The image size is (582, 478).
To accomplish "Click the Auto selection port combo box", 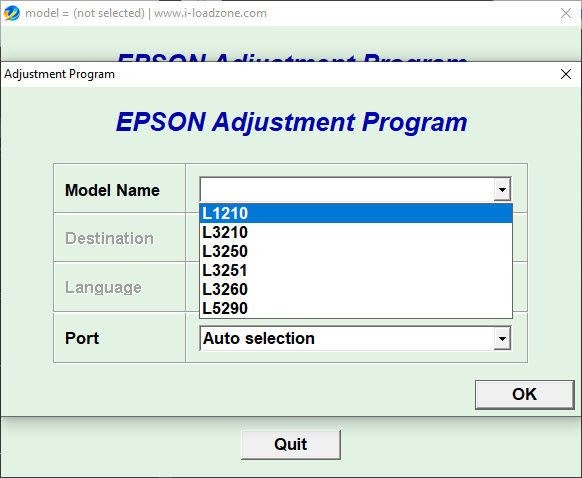I will (x=355, y=338).
